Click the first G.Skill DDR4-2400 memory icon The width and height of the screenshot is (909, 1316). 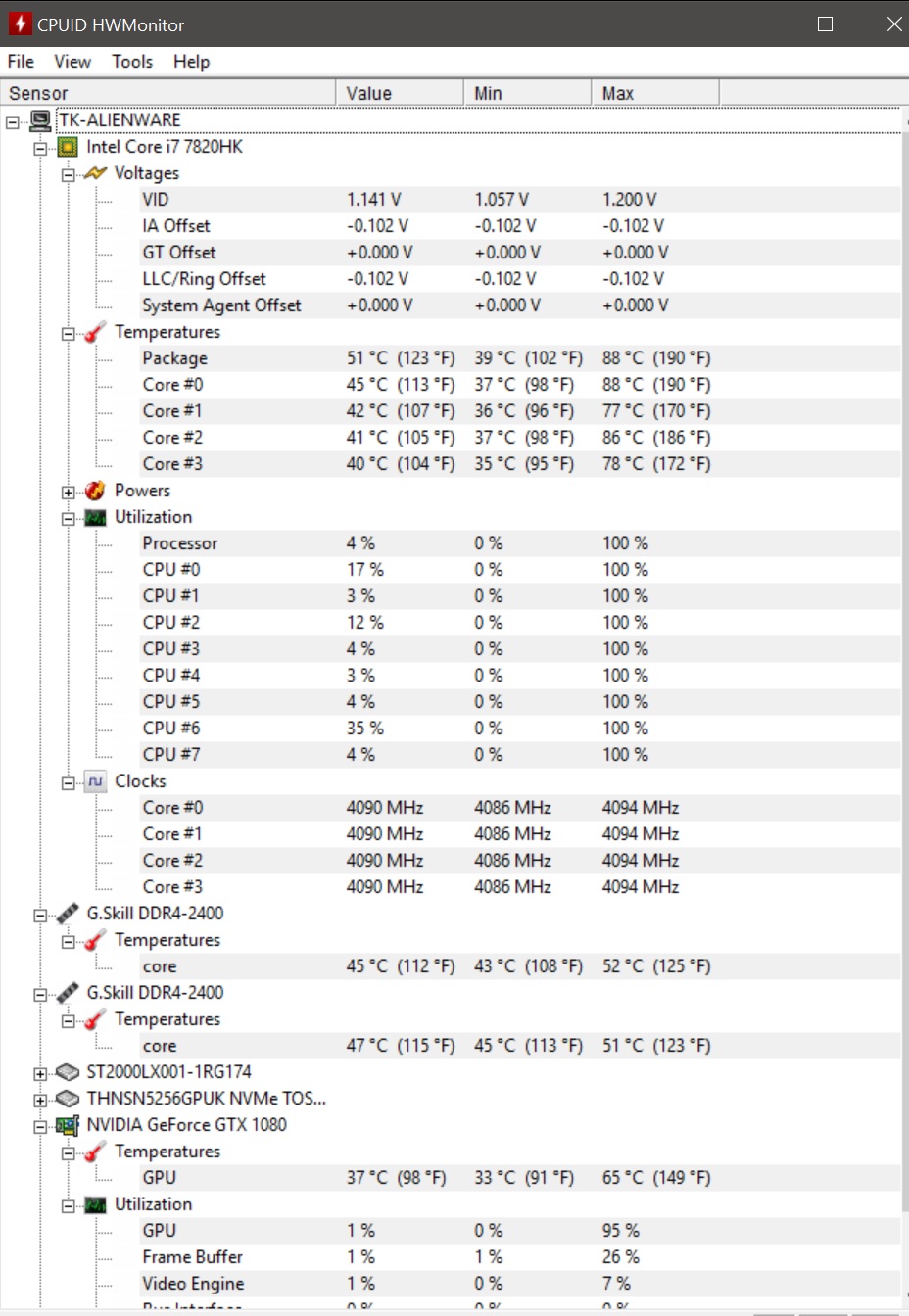click(x=68, y=914)
